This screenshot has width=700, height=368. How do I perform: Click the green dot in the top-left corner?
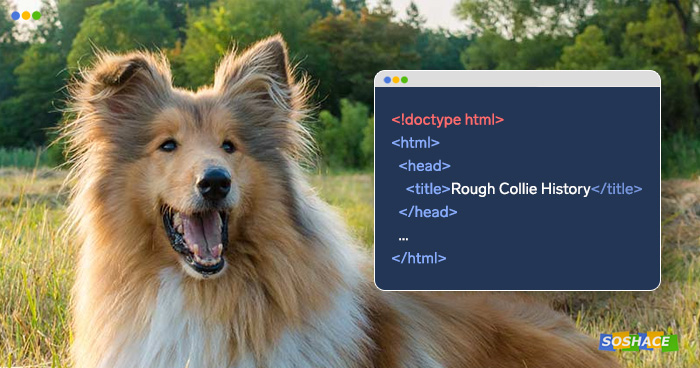point(37,16)
